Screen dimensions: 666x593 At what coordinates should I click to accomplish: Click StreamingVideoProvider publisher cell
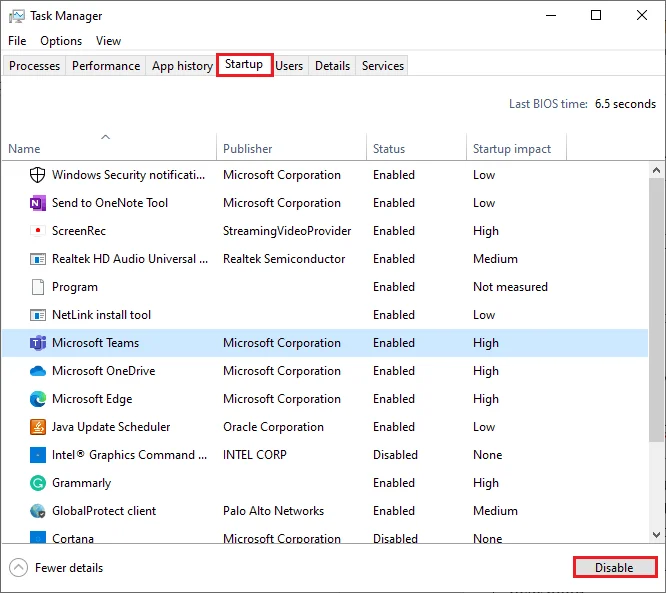[287, 231]
